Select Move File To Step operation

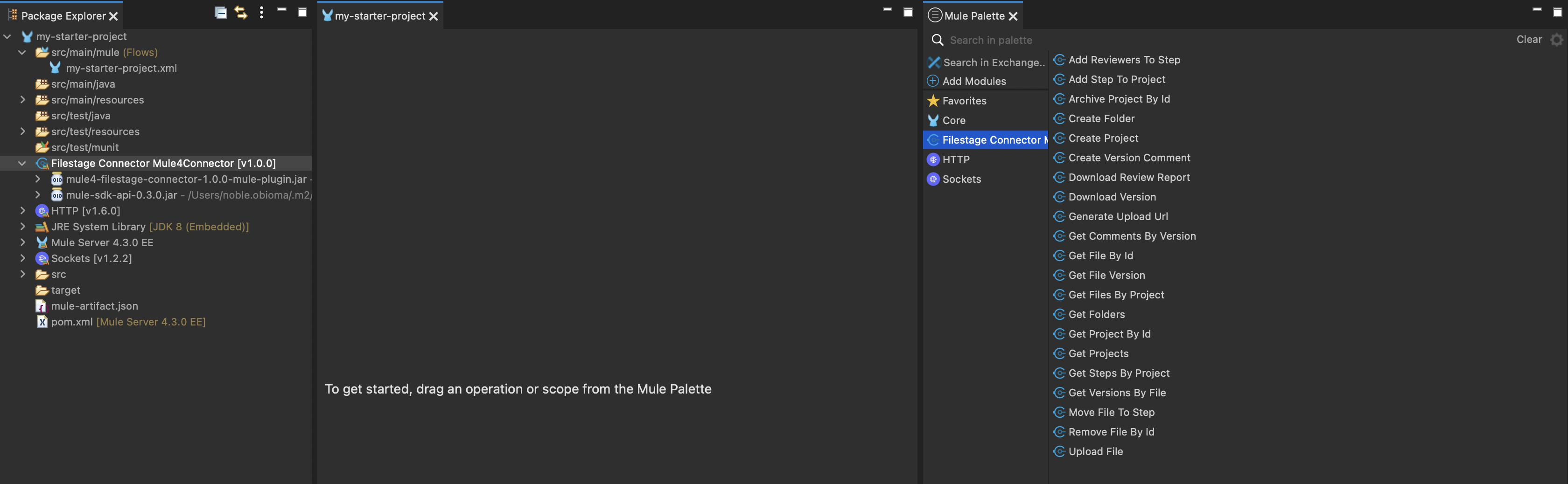[1112, 412]
